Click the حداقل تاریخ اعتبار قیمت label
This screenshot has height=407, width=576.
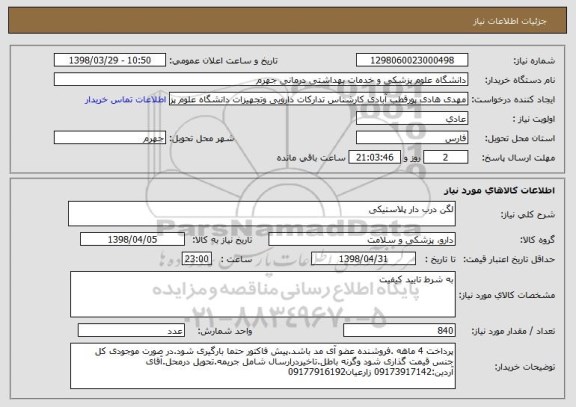tap(509, 259)
